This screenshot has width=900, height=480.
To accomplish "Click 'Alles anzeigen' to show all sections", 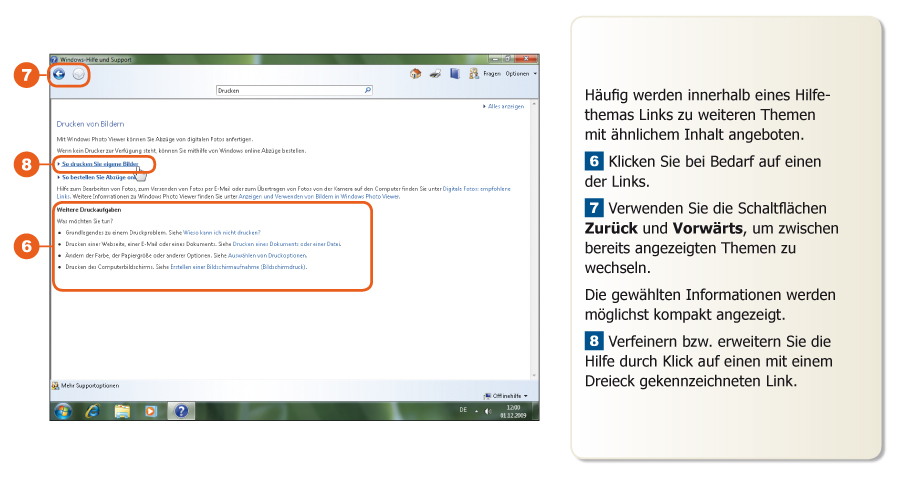I will coord(504,106).
